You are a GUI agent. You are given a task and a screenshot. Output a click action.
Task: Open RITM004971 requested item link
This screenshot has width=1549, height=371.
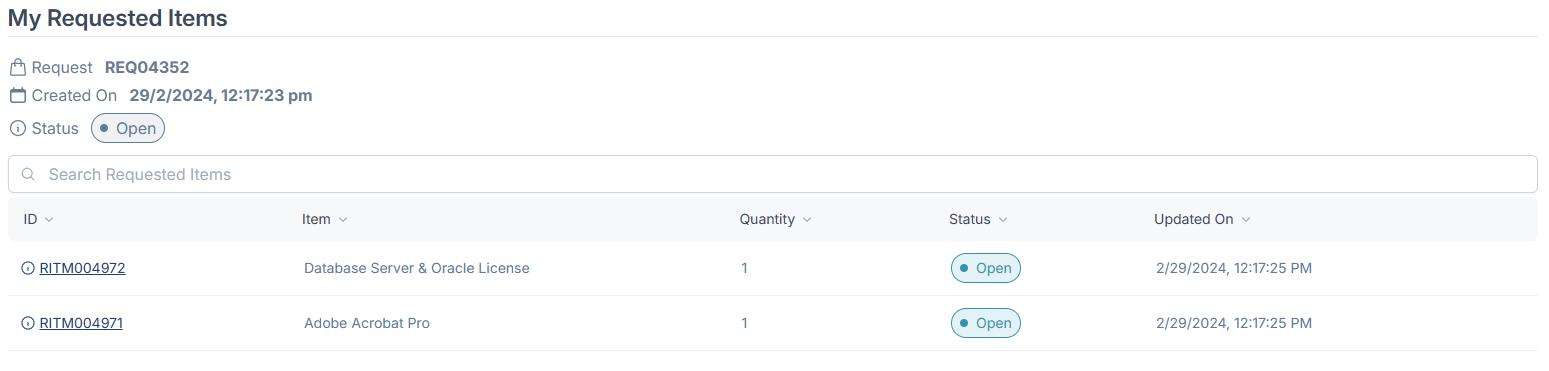pos(81,323)
